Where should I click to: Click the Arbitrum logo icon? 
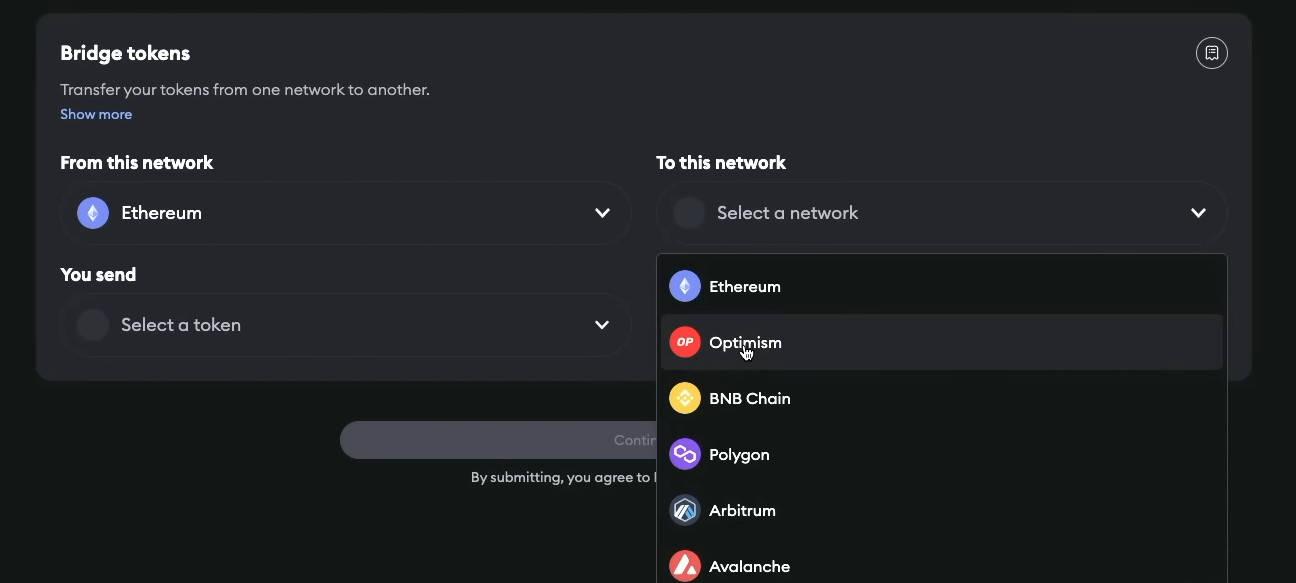[x=685, y=511]
